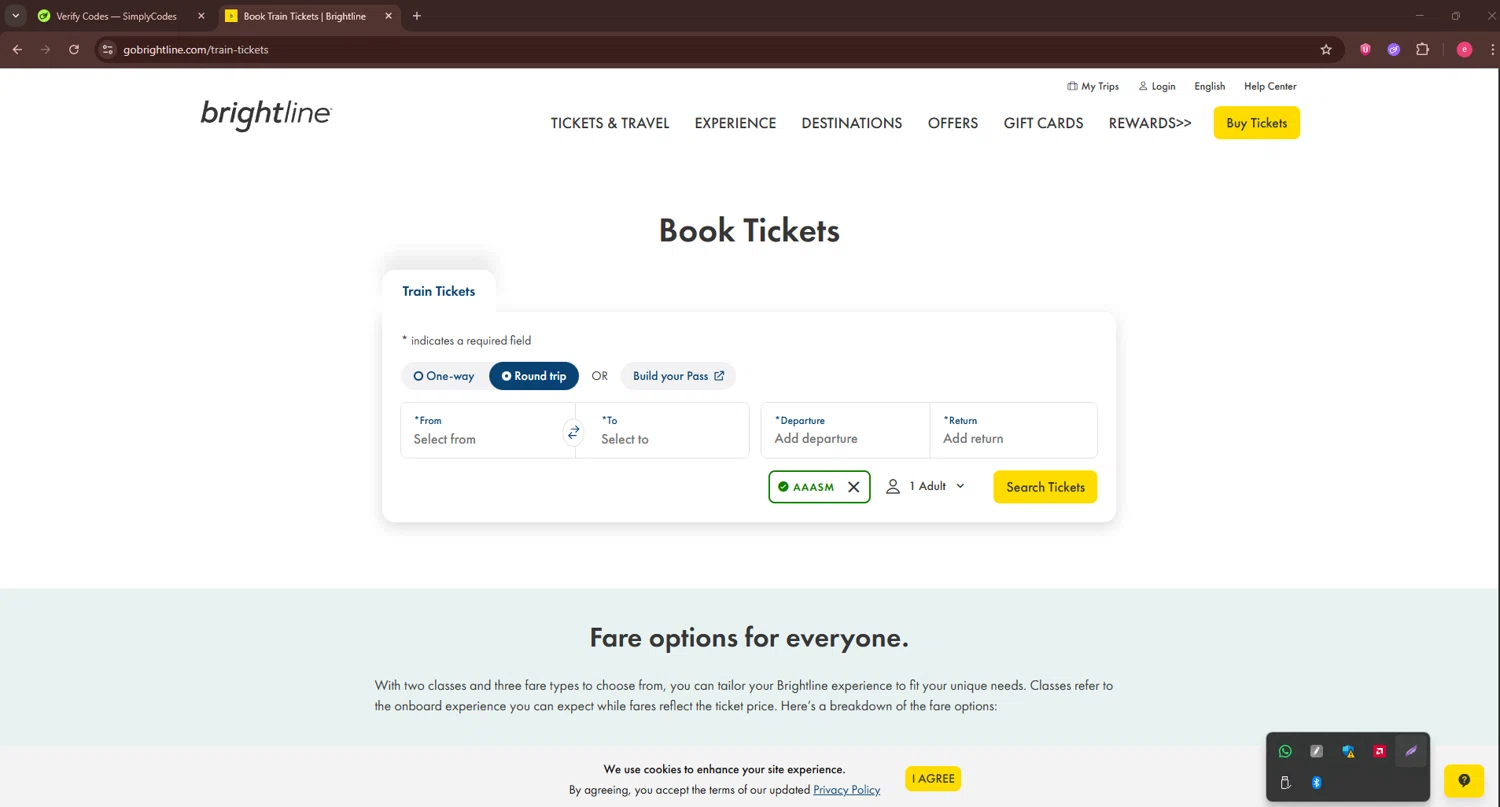Open the OFFERS menu
This screenshot has width=1500, height=807.
coord(953,123)
